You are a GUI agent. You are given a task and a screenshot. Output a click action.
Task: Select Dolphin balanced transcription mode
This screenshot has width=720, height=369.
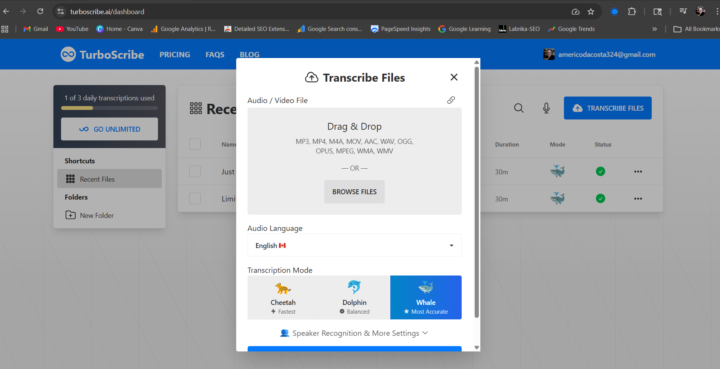pyautogui.click(x=354, y=297)
